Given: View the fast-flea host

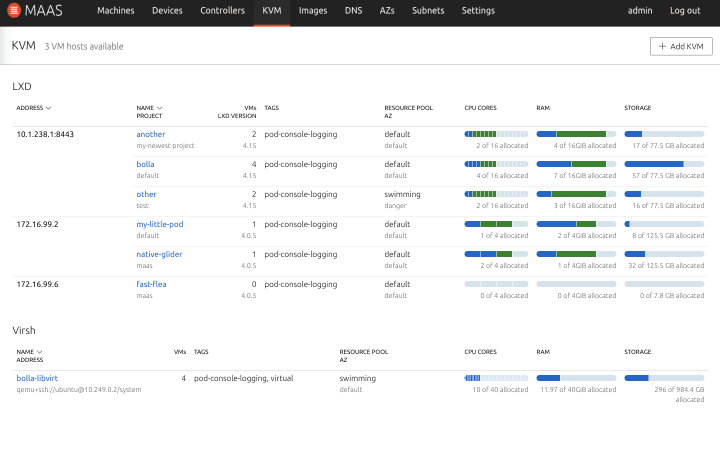Looking at the screenshot, I should pos(151,284).
